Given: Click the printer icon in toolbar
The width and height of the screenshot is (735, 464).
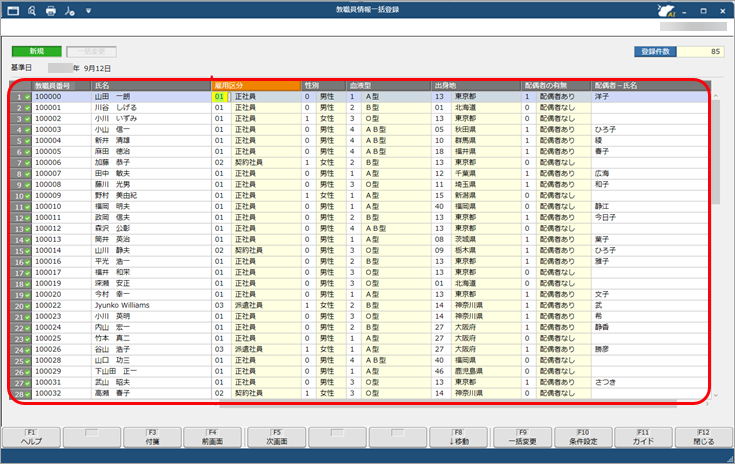Looking at the screenshot, I should (x=50, y=10).
